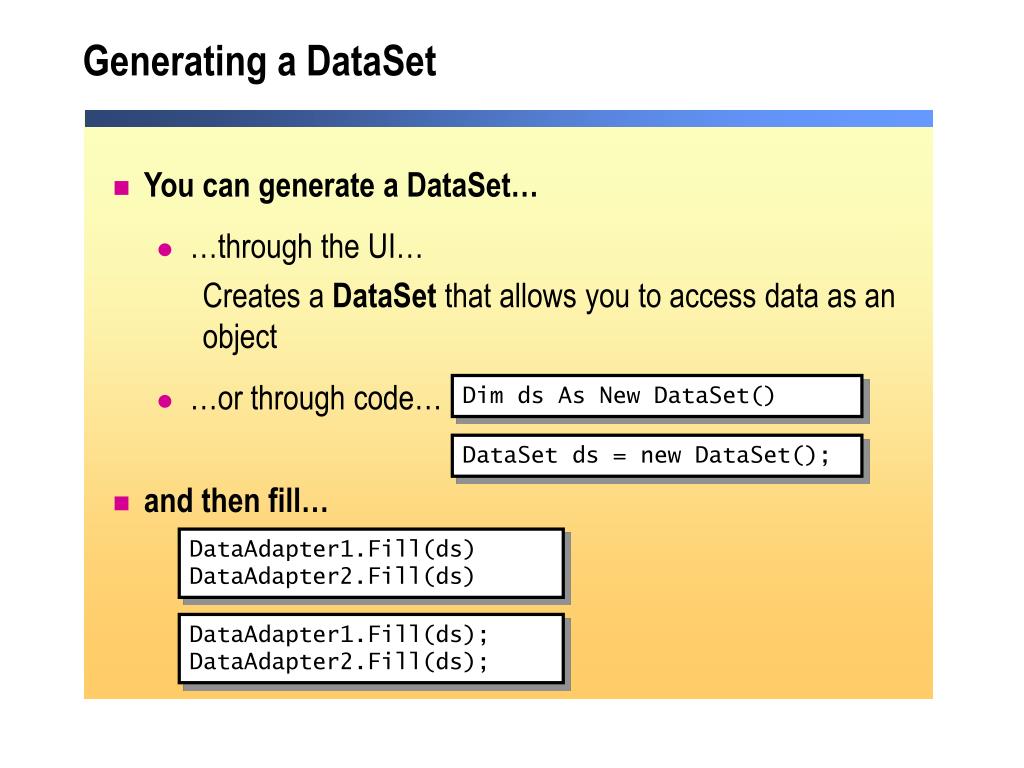Click the '...through the UI...' line
The image size is (1024, 768).
coord(306,248)
